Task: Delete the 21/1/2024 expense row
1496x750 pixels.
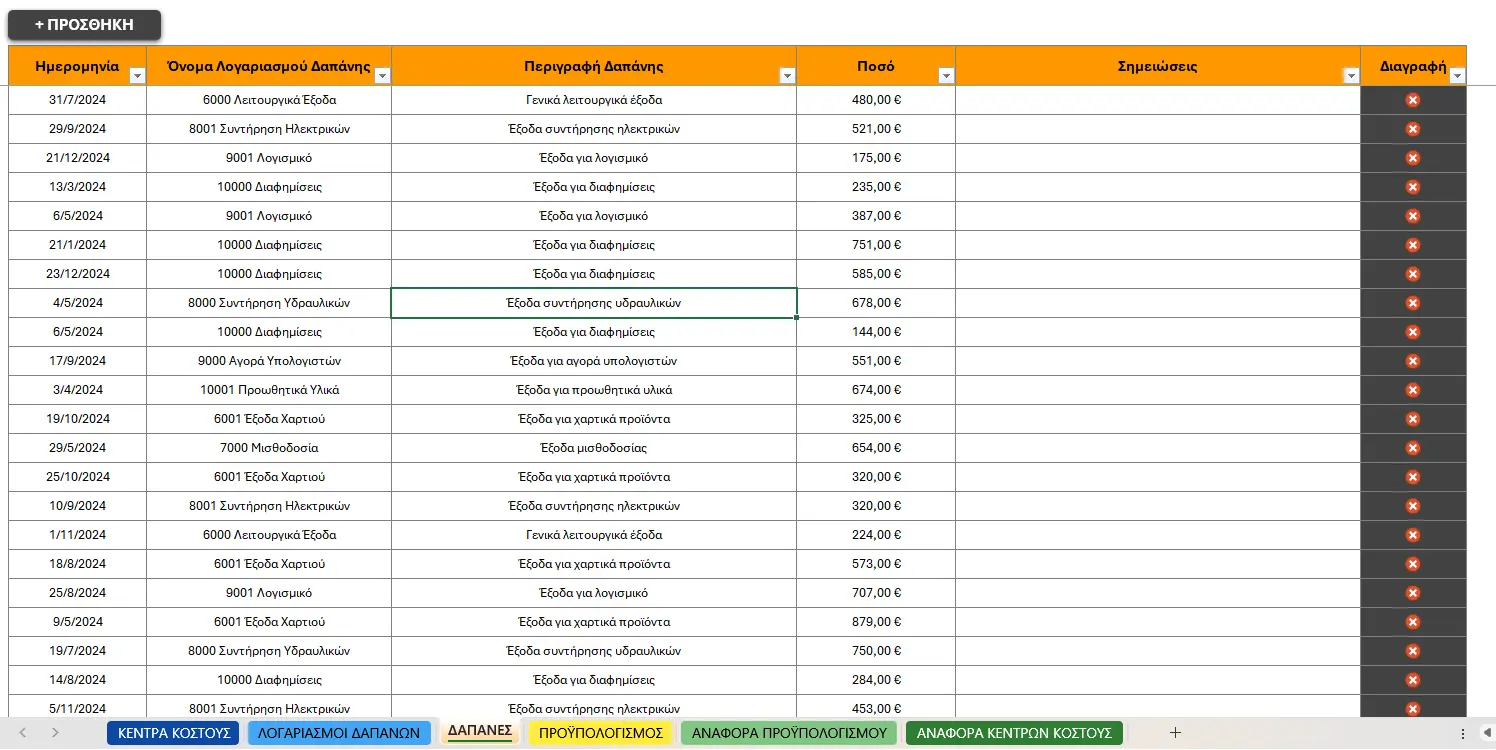Action: (x=1413, y=245)
